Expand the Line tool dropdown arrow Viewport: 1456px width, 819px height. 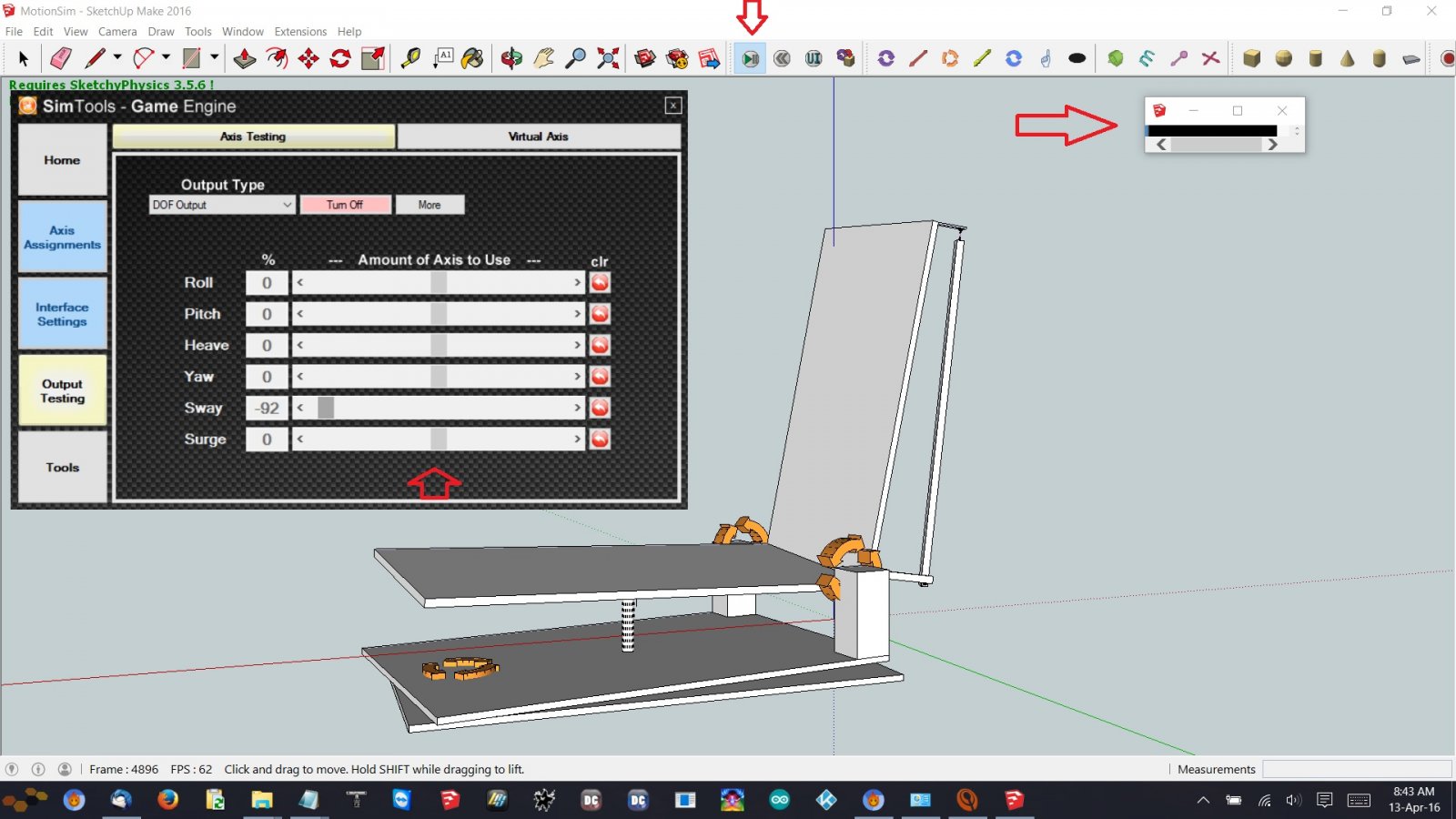[117, 57]
